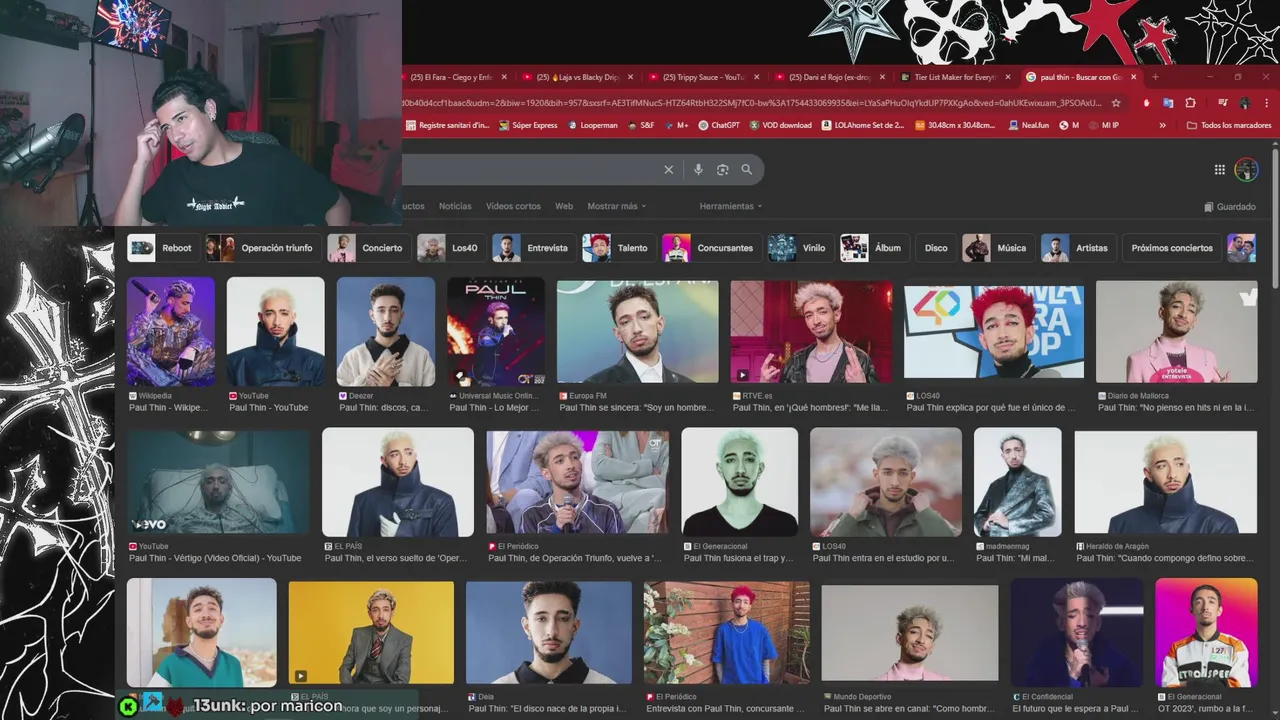This screenshot has width=1280, height=720.
Task: Filter images by Vinilo chip
Action: (799, 248)
